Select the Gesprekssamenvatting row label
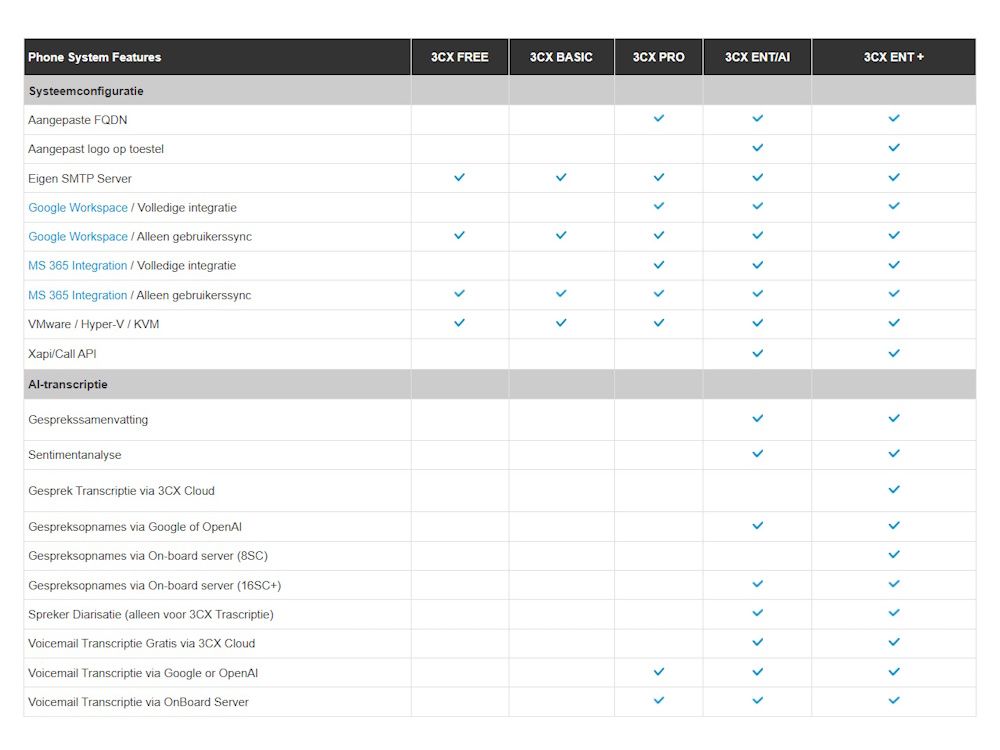Image resolution: width=1000 pixels, height=750 pixels. click(88, 420)
